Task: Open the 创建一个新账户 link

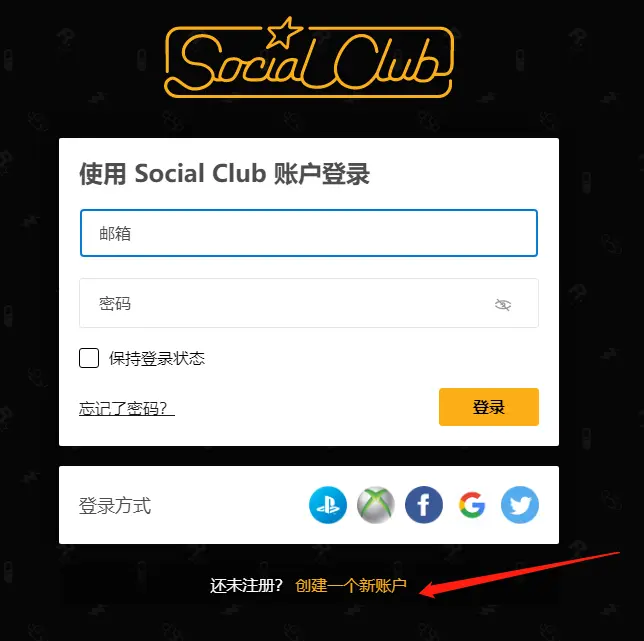Action: click(x=351, y=585)
